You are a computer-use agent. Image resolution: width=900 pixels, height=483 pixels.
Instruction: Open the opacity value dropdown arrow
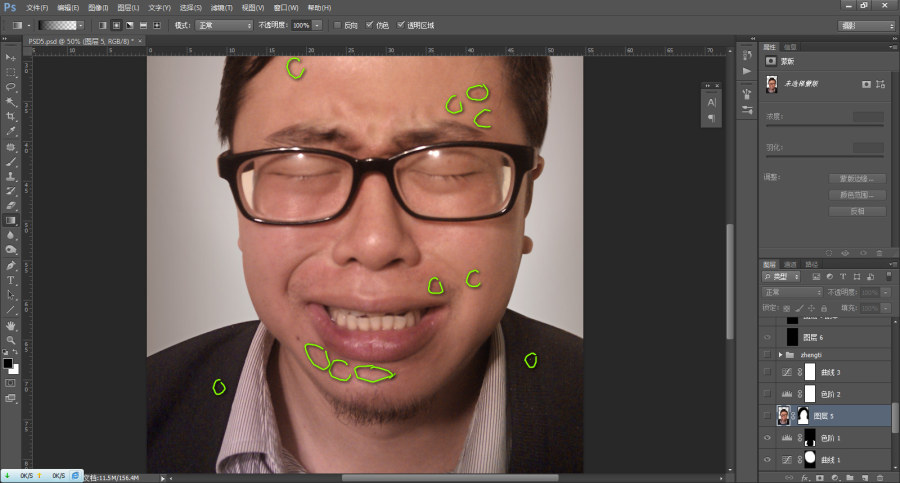317,25
